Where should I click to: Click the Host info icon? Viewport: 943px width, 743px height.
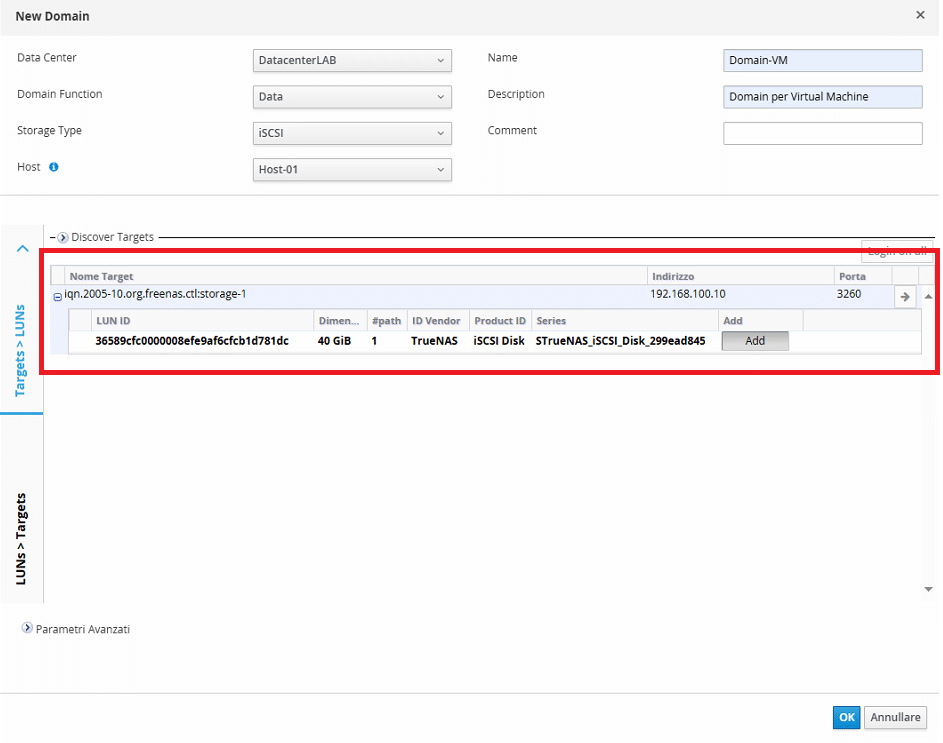click(x=54, y=167)
